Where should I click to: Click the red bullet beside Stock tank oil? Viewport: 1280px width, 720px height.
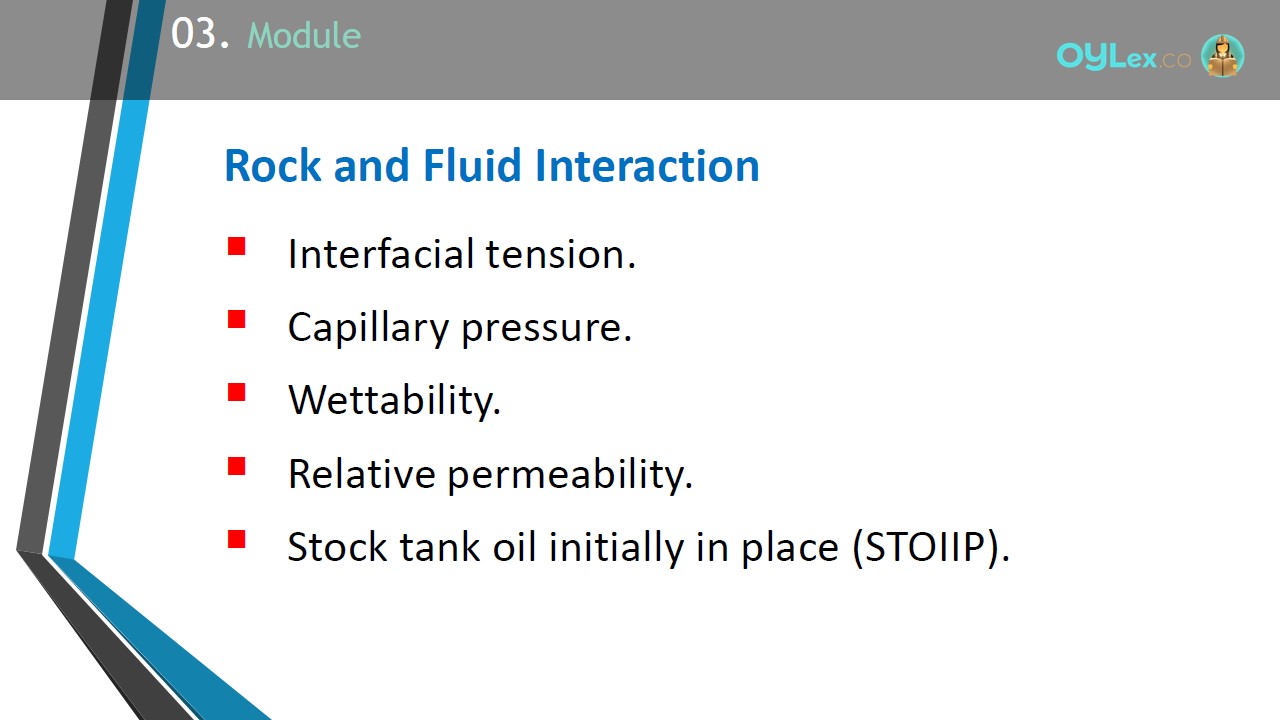[x=237, y=539]
